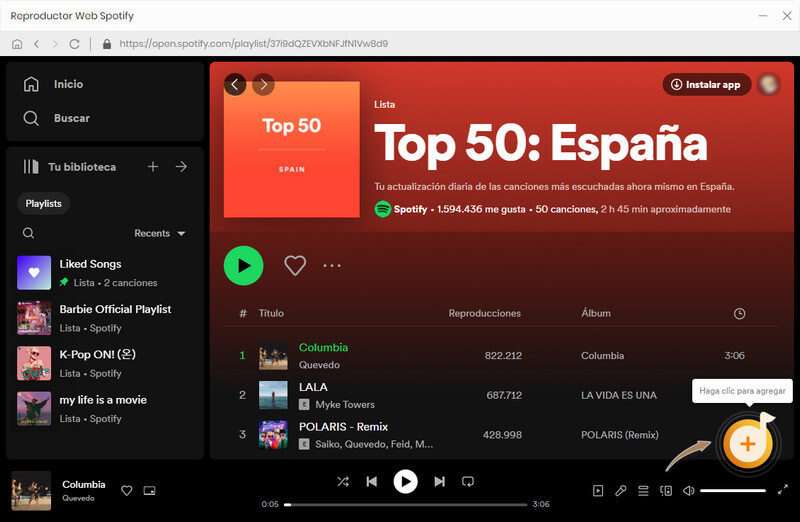800x522 pixels.
Task: Click the Reproducciones column header
Action: (485, 313)
